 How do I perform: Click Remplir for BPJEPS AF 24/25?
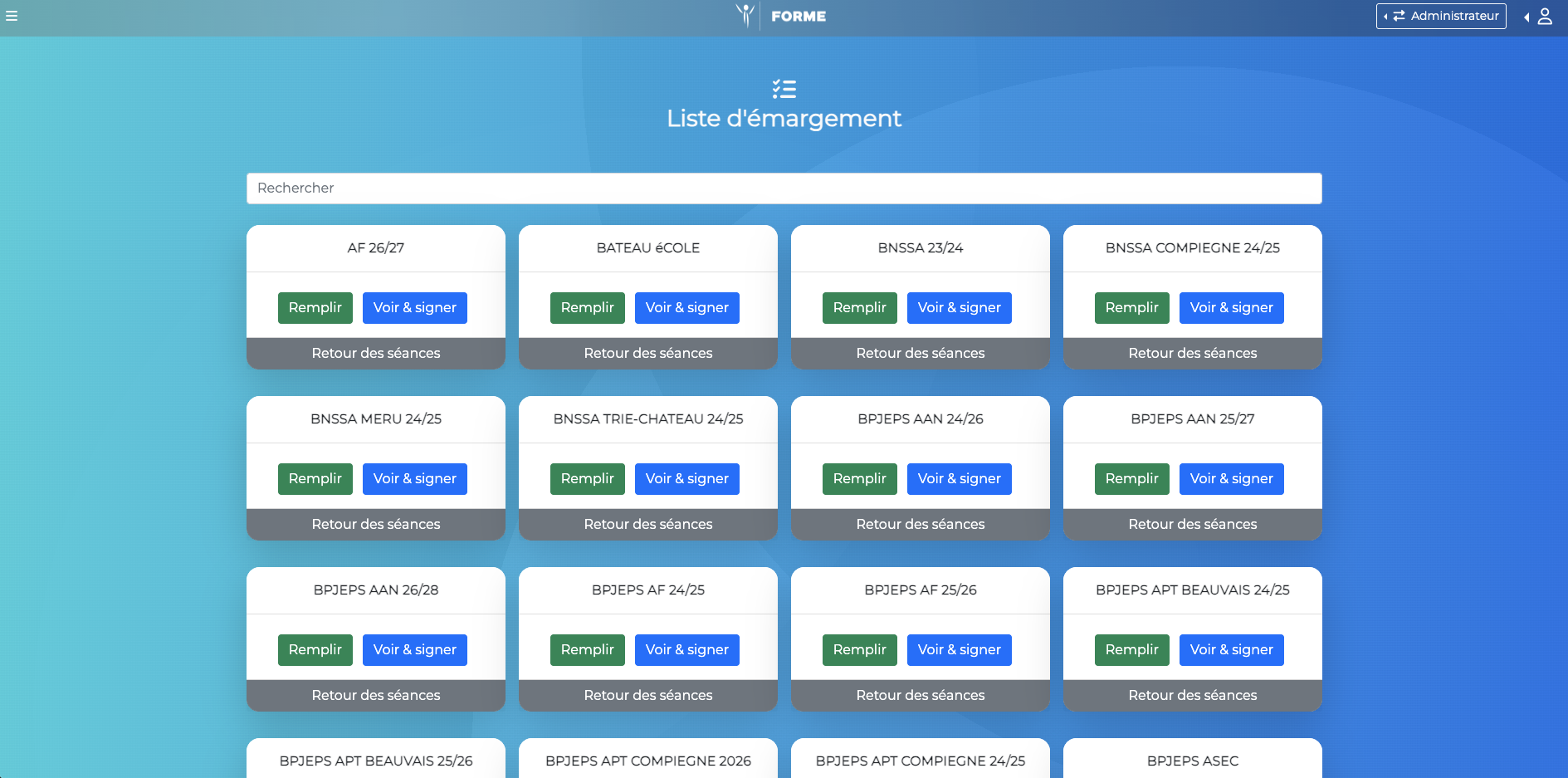tap(588, 650)
